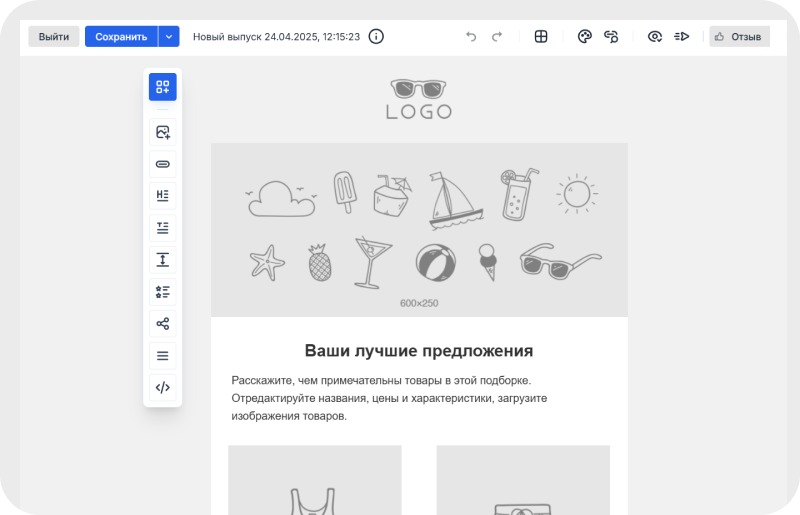The width and height of the screenshot is (800, 515).
Task: Open the dropdown arrow next to Сохранить
Action: click(169, 37)
